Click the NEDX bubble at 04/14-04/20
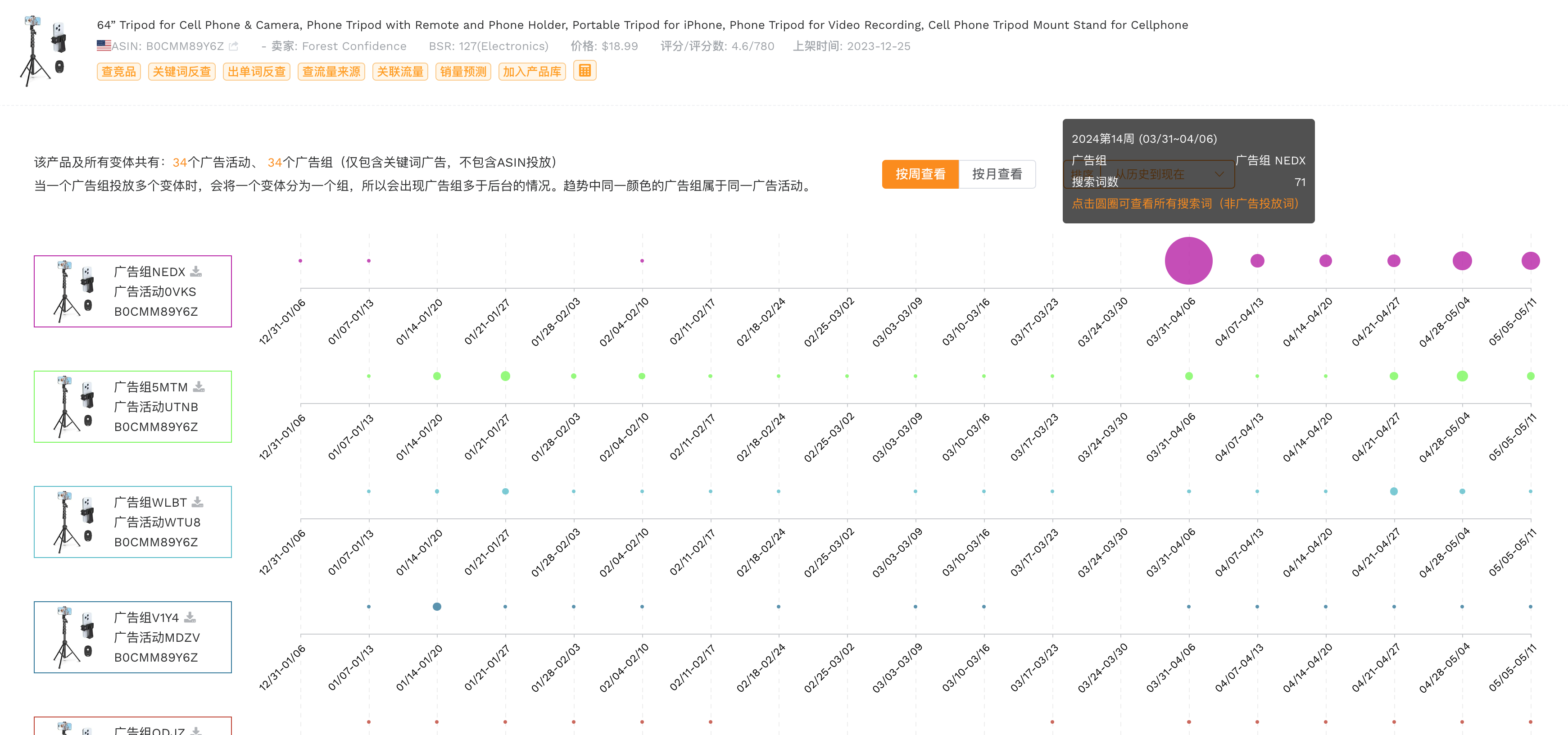Screen dimensions: 1568x735 (1325, 261)
